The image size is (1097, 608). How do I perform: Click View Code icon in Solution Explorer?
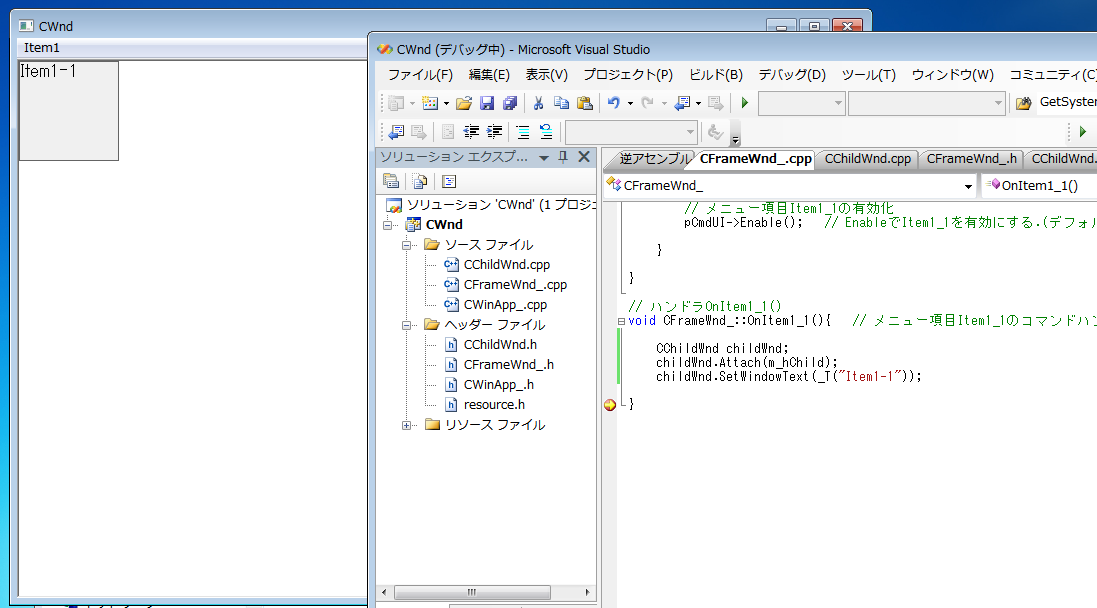click(449, 181)
